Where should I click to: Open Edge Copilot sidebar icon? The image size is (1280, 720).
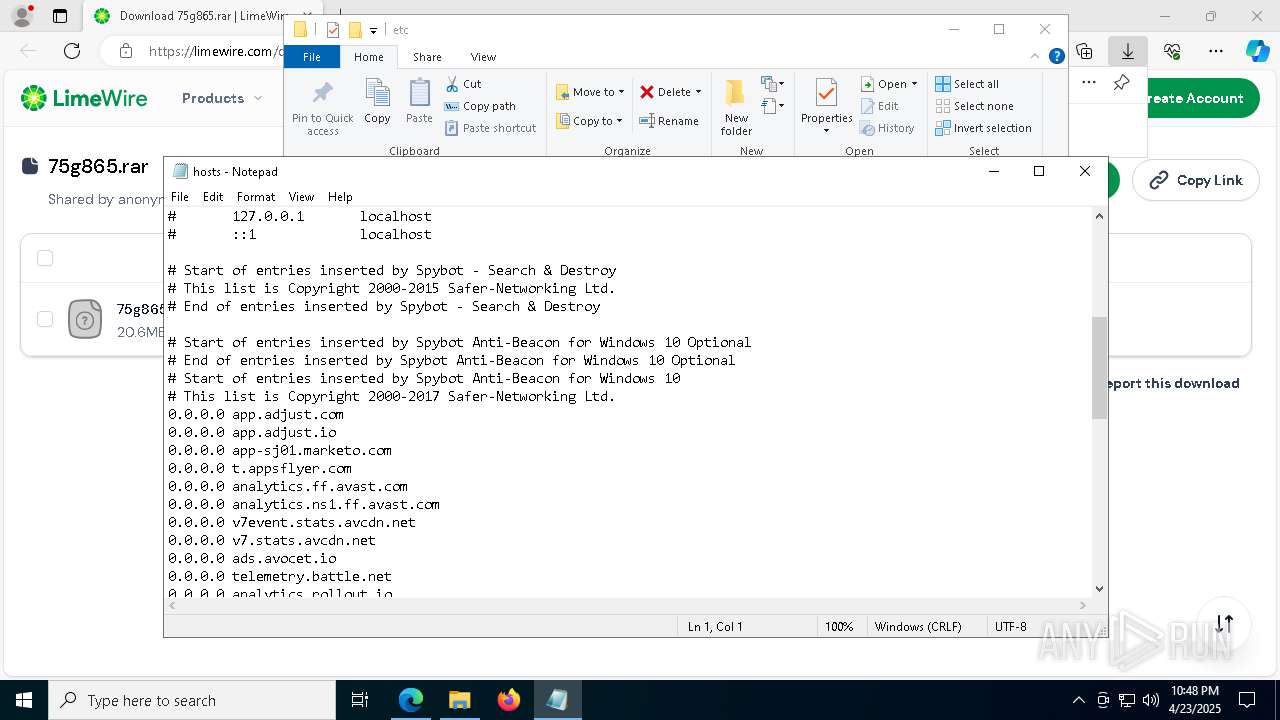point(1257,51)
